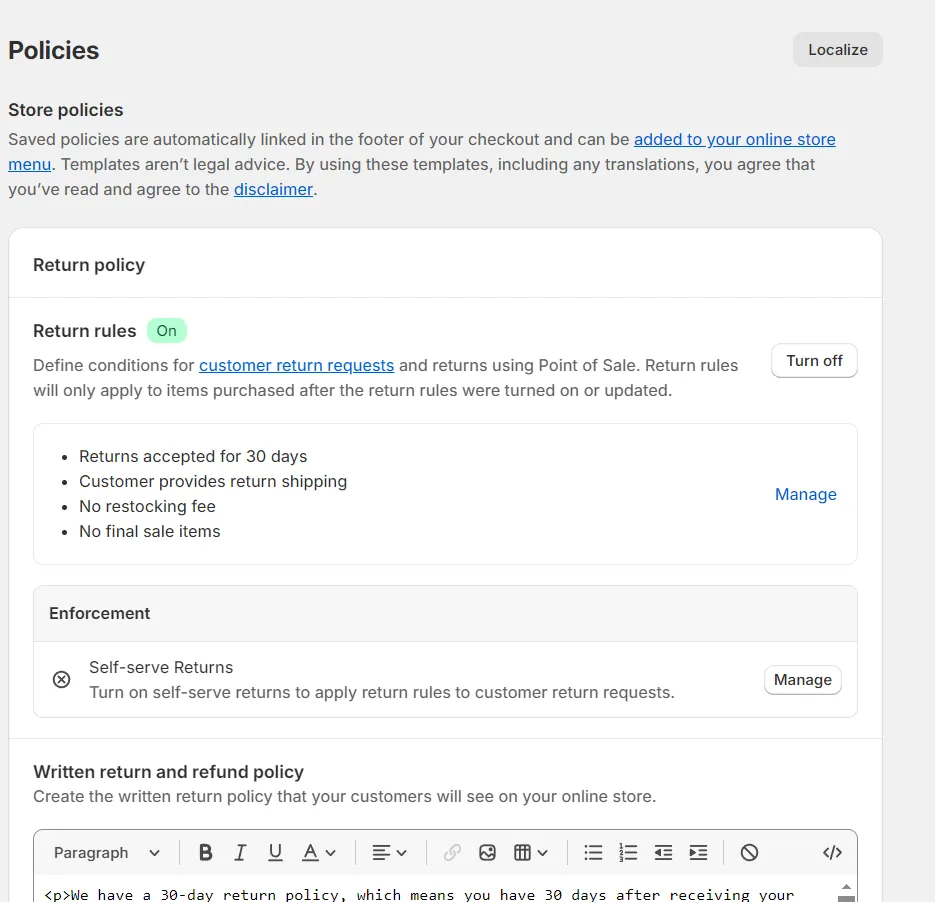Increase indent in the policy editor
This screenshot has width=935, height=902.
(698, 853)
